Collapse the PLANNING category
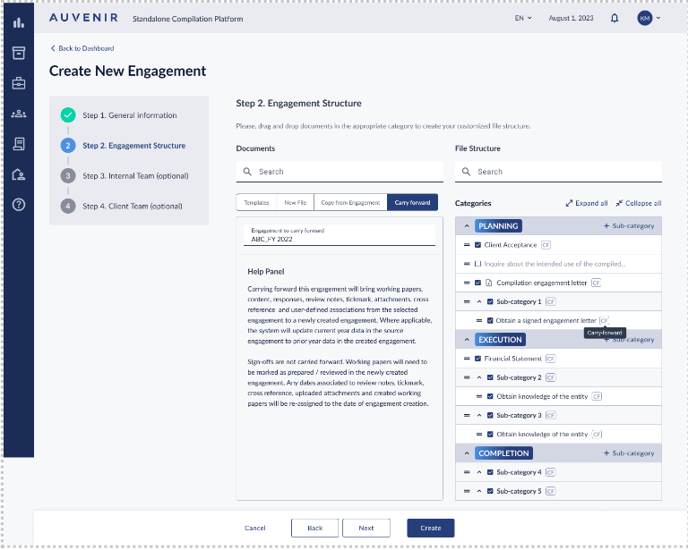This screenshot has width=688, height=550. [x=466, y=226]
